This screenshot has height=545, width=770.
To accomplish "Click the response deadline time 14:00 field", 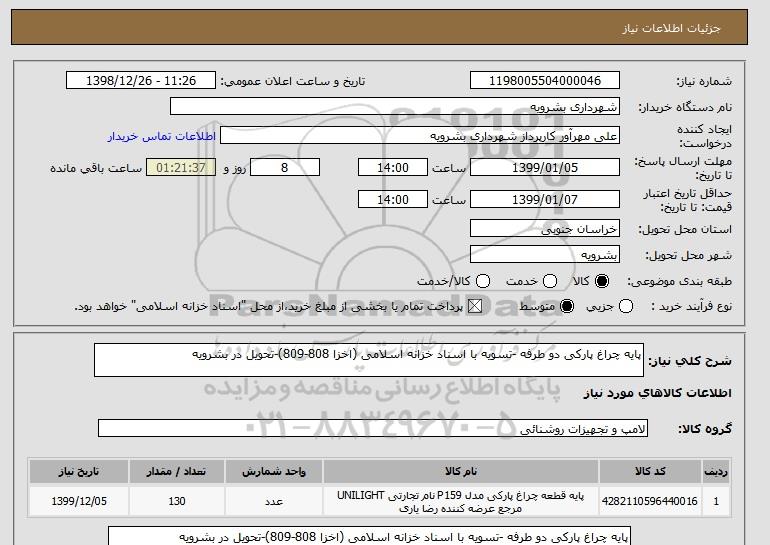I will (393, 167).
